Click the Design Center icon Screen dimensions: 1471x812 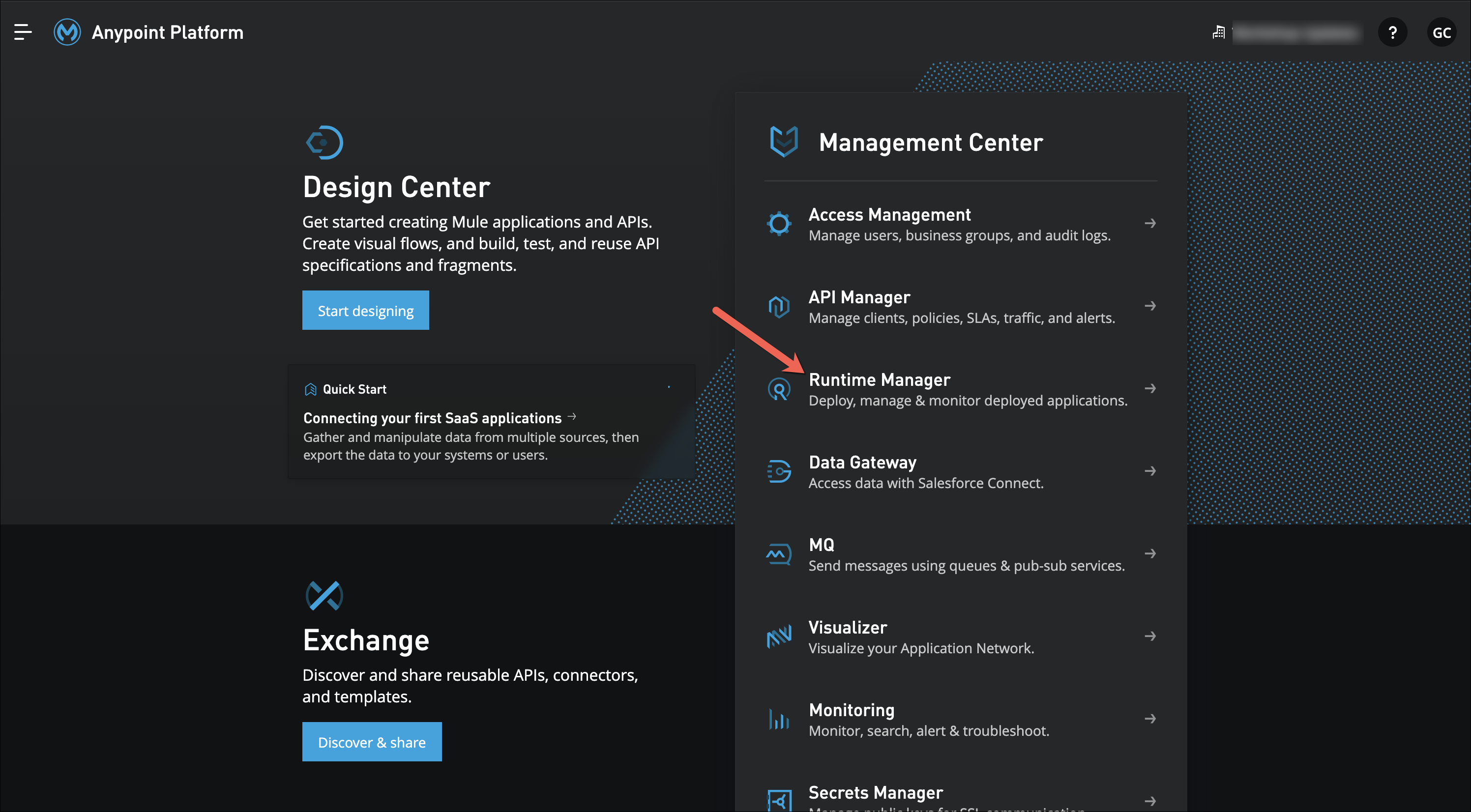pyautogui.click(x=324, y=142)
